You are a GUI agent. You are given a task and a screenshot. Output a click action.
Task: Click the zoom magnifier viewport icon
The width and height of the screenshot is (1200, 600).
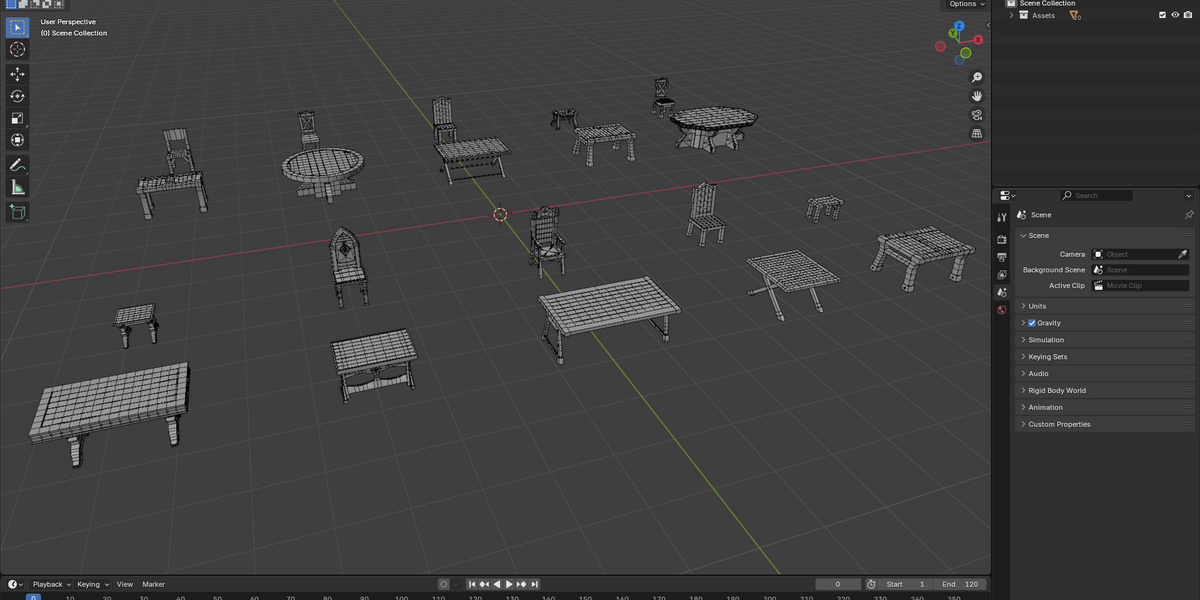coord(977,77)
